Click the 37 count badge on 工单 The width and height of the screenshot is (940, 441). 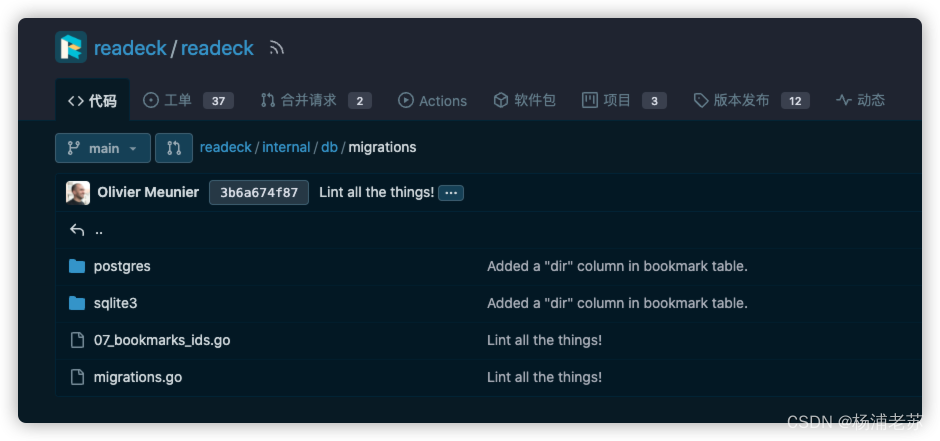click(x=218, y=101)
